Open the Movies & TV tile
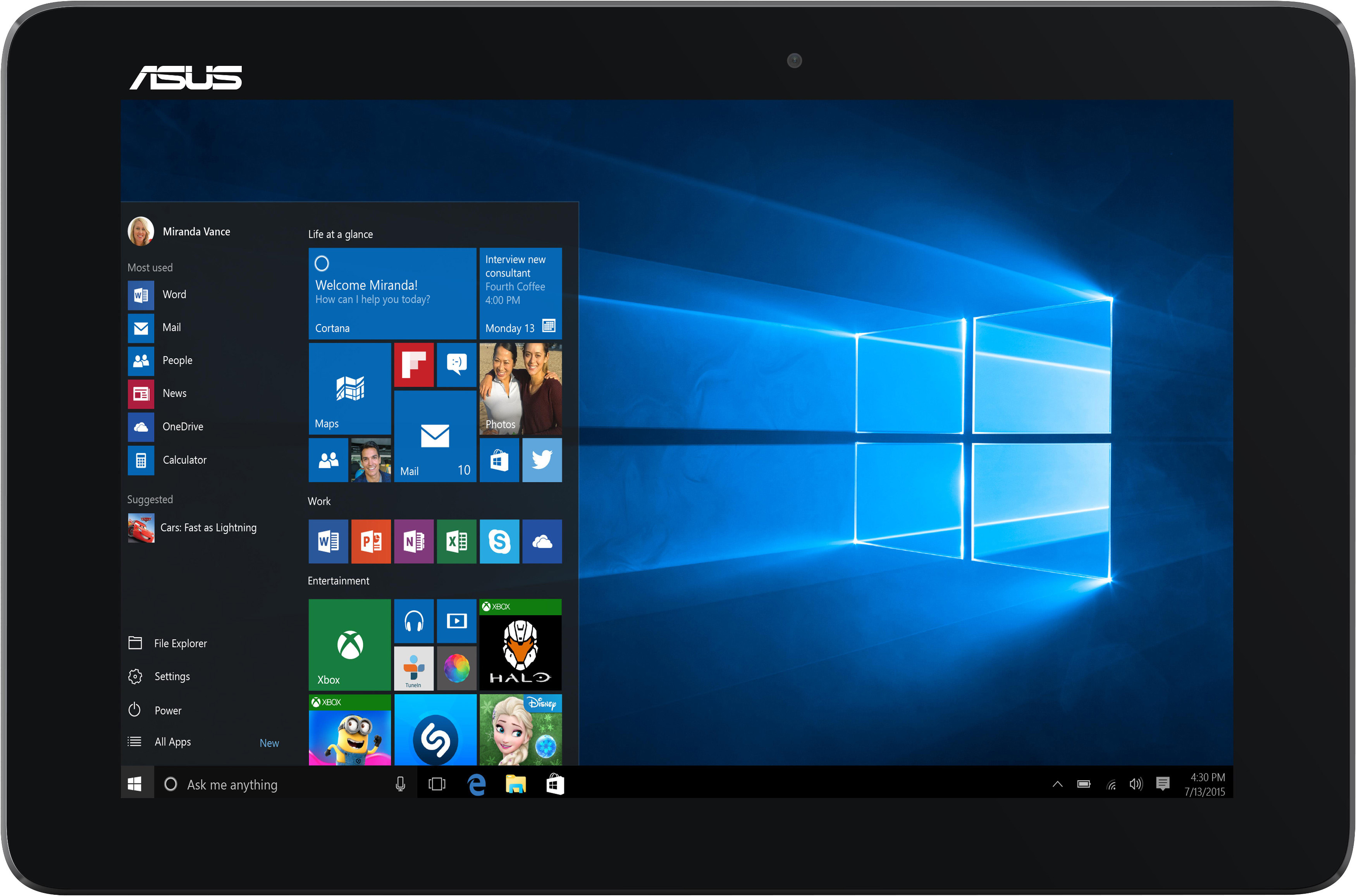Image resolution: width=1356 pixels, height=896 pixels. tap(456, 621)
